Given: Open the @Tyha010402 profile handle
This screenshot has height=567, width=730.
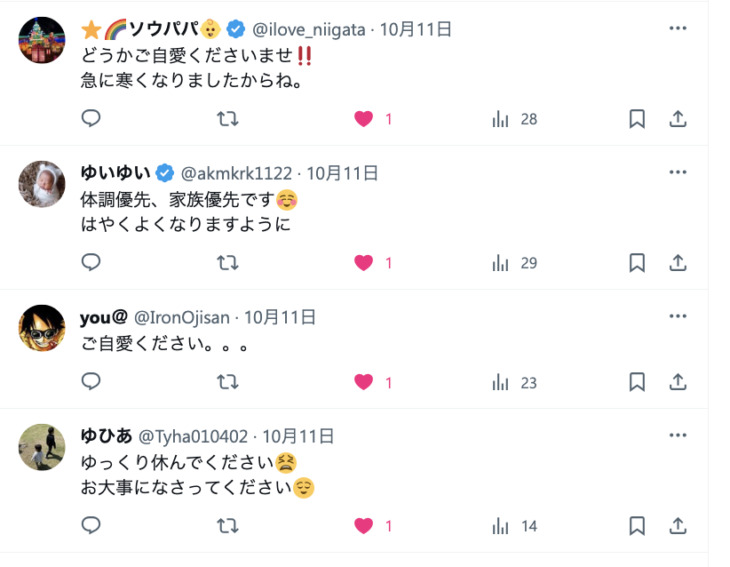Looking at the screenshot, I should point(193,437).
